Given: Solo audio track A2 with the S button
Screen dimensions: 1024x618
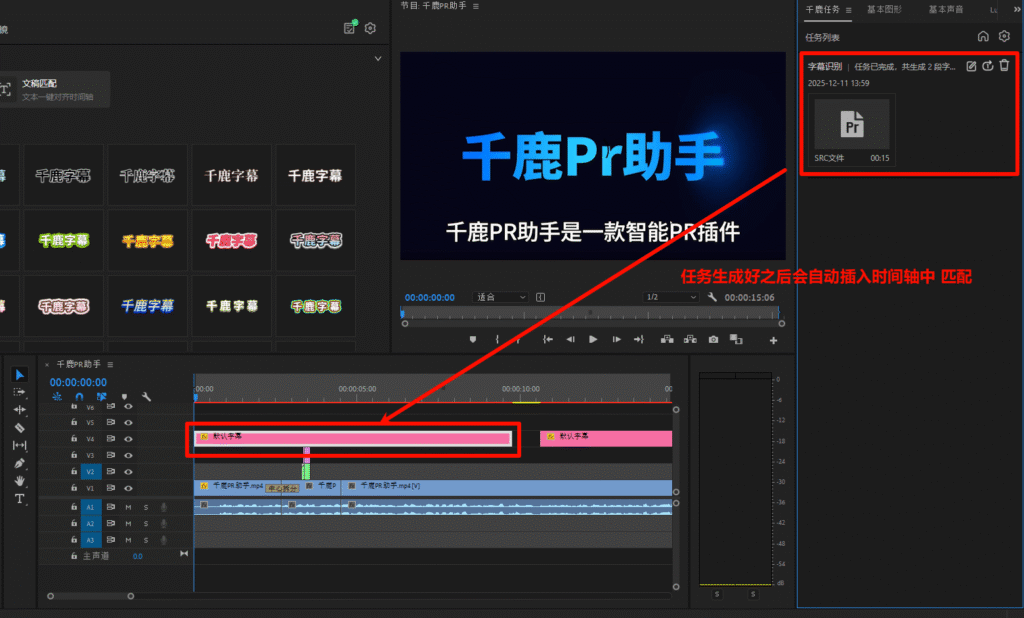Looking at the screenshot, I should coord(146,524).
